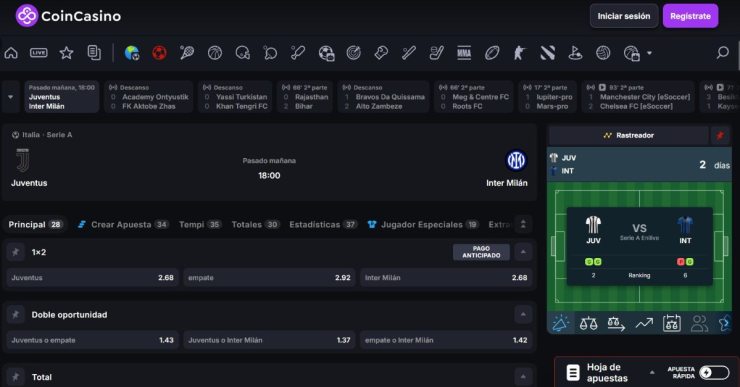The height and width of the screenshot is (387, 740).
Task: Click the Pago Anticipado badge
Action: 481,252
